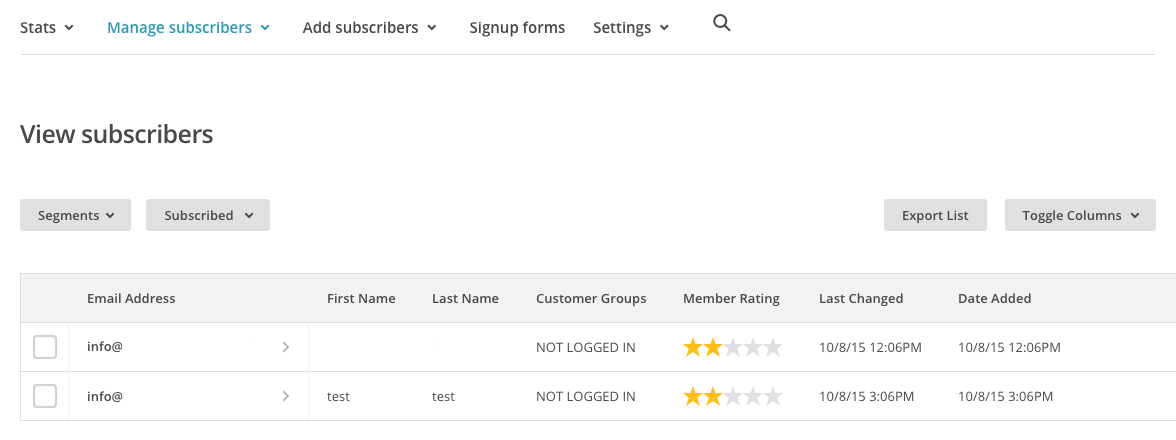Open the Stats menu
Screen dimensions: 1176x440
pos(47,28)
